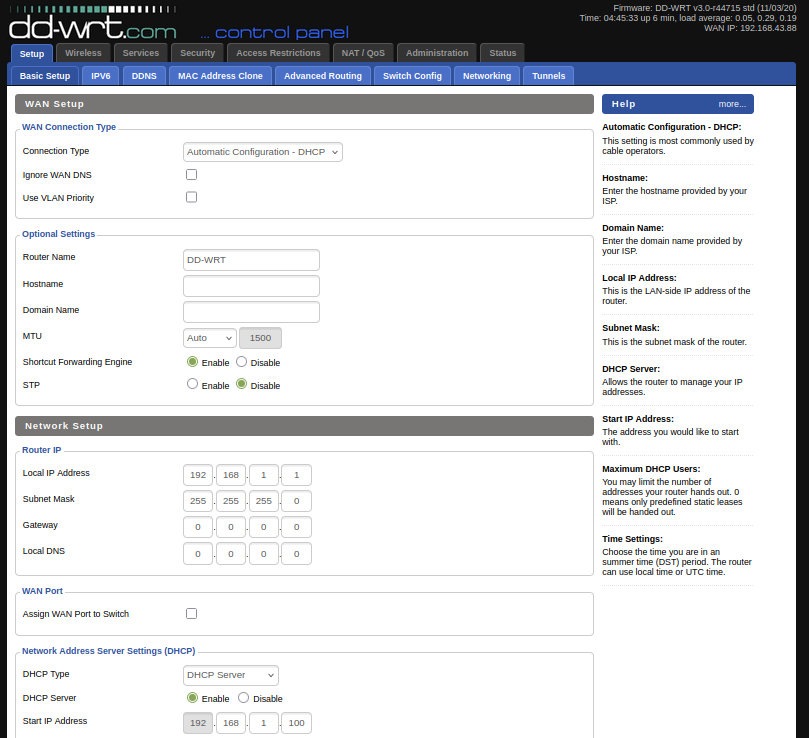Check Ignore WAN DNS box
Viewport: 809px width, 738px height.
tap(191, 174)
